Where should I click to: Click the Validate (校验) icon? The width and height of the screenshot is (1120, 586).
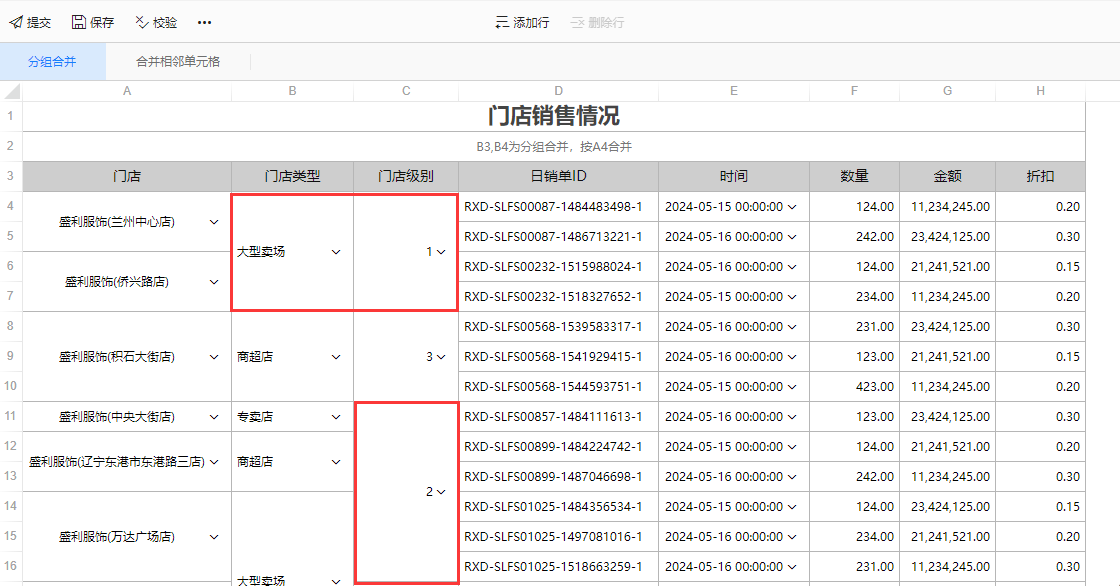141,22
